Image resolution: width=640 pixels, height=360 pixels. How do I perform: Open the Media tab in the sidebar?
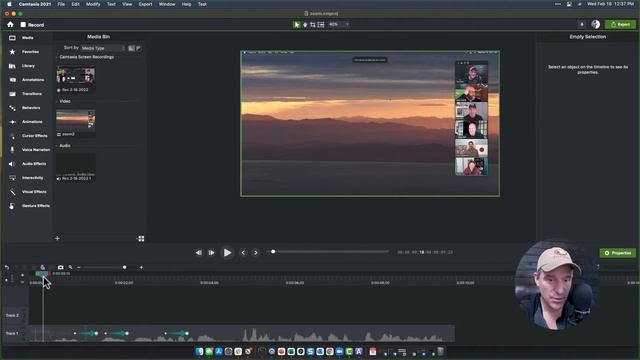coord(27,38)
